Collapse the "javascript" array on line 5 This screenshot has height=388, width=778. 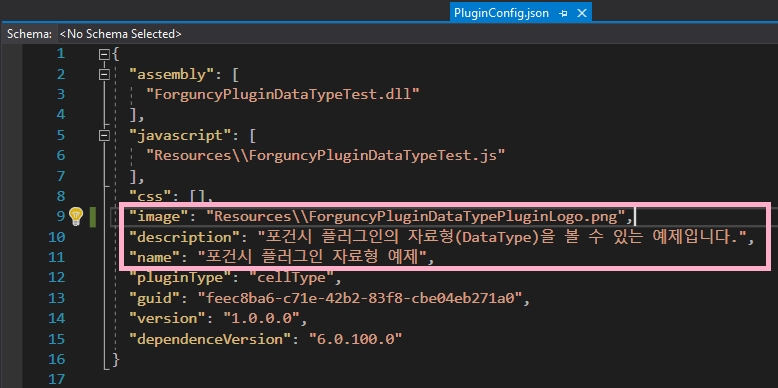point(104,135)
